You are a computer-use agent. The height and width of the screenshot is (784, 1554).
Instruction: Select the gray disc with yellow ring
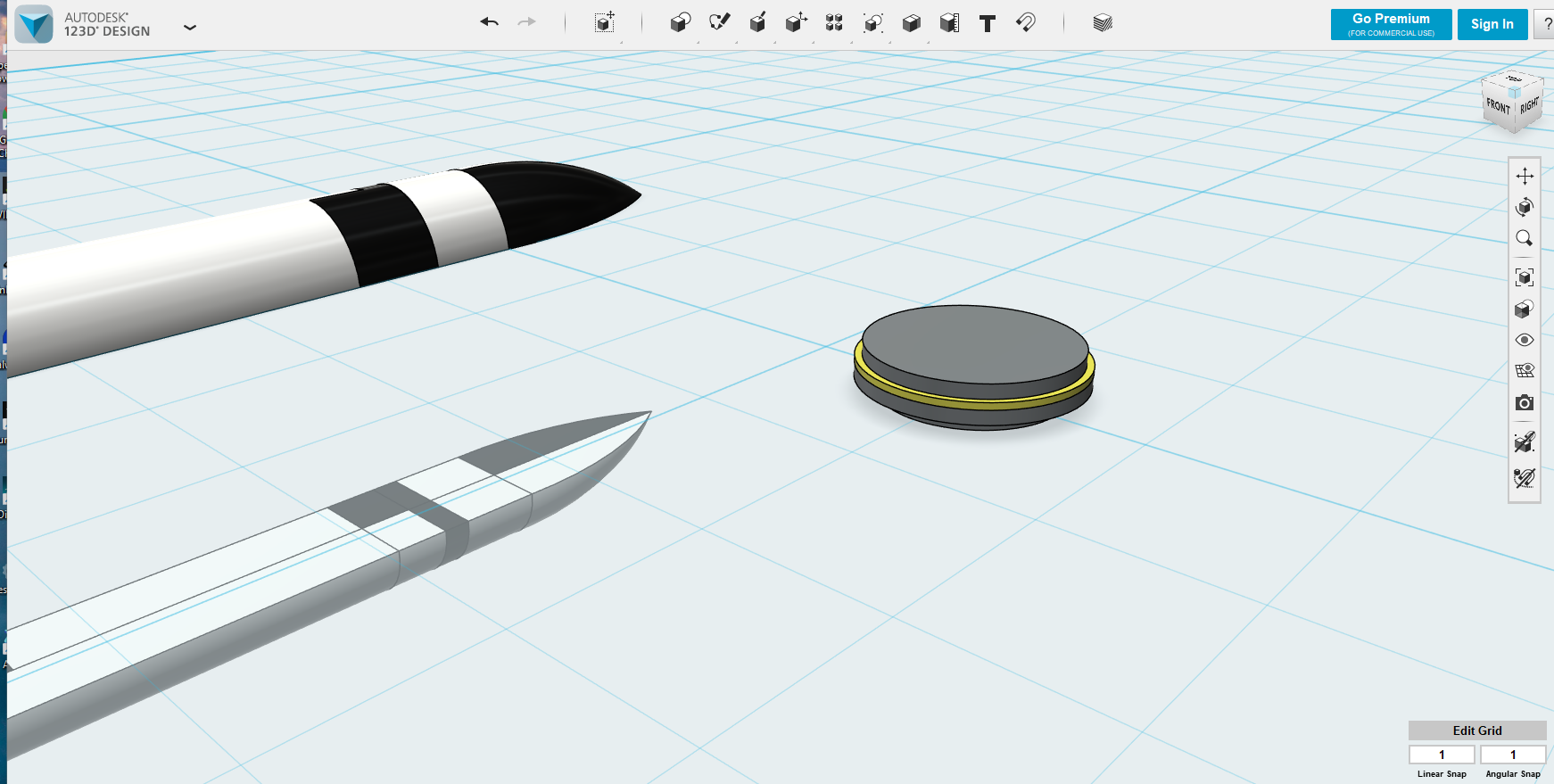point(974,367)
